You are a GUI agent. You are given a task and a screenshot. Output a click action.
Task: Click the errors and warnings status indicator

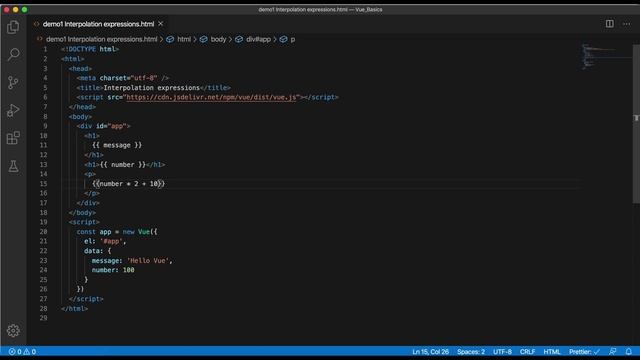pyautogui.click(x=22, y=352)
